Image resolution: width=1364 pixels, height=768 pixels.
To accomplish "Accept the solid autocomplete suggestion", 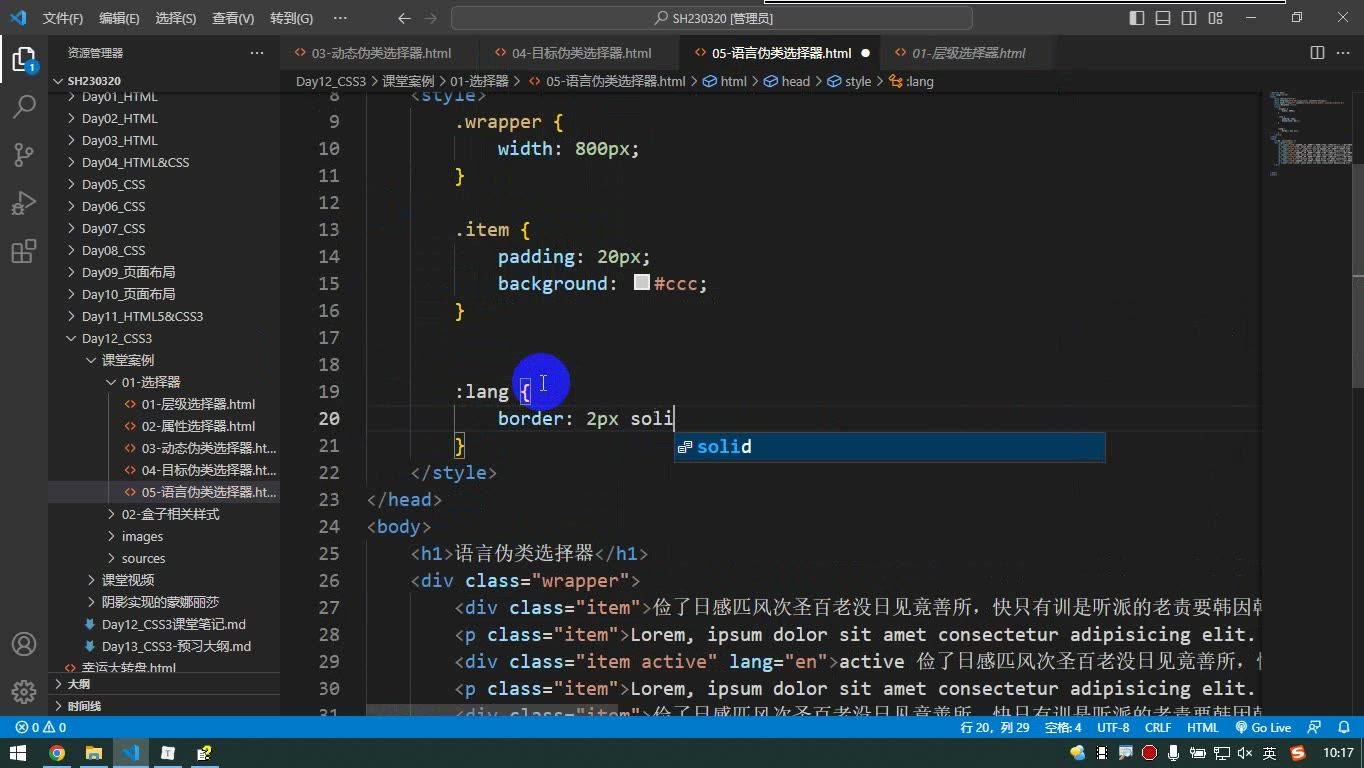I will (x=889, y=447).
